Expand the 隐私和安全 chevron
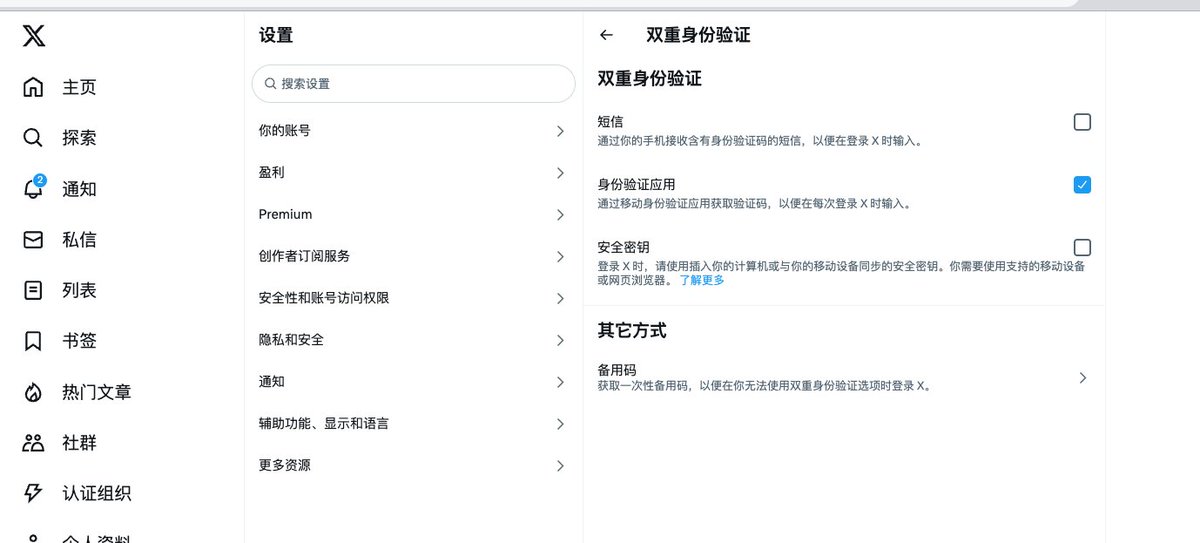This screenshot has height=543, width=1200. 560,340
